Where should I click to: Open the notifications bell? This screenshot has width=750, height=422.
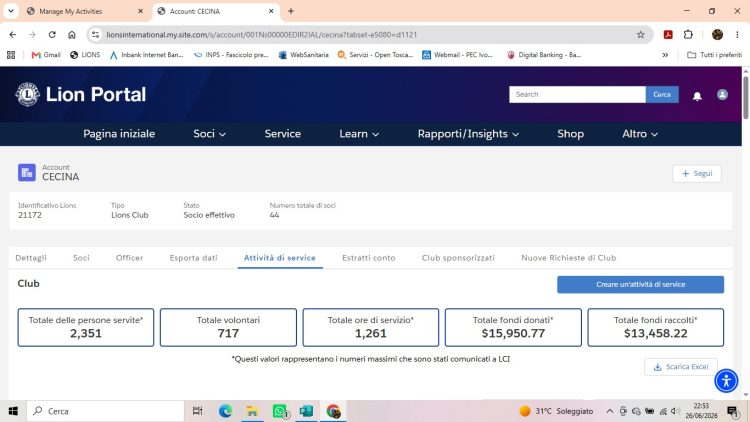pyautogui.click(x=697, y=96)
